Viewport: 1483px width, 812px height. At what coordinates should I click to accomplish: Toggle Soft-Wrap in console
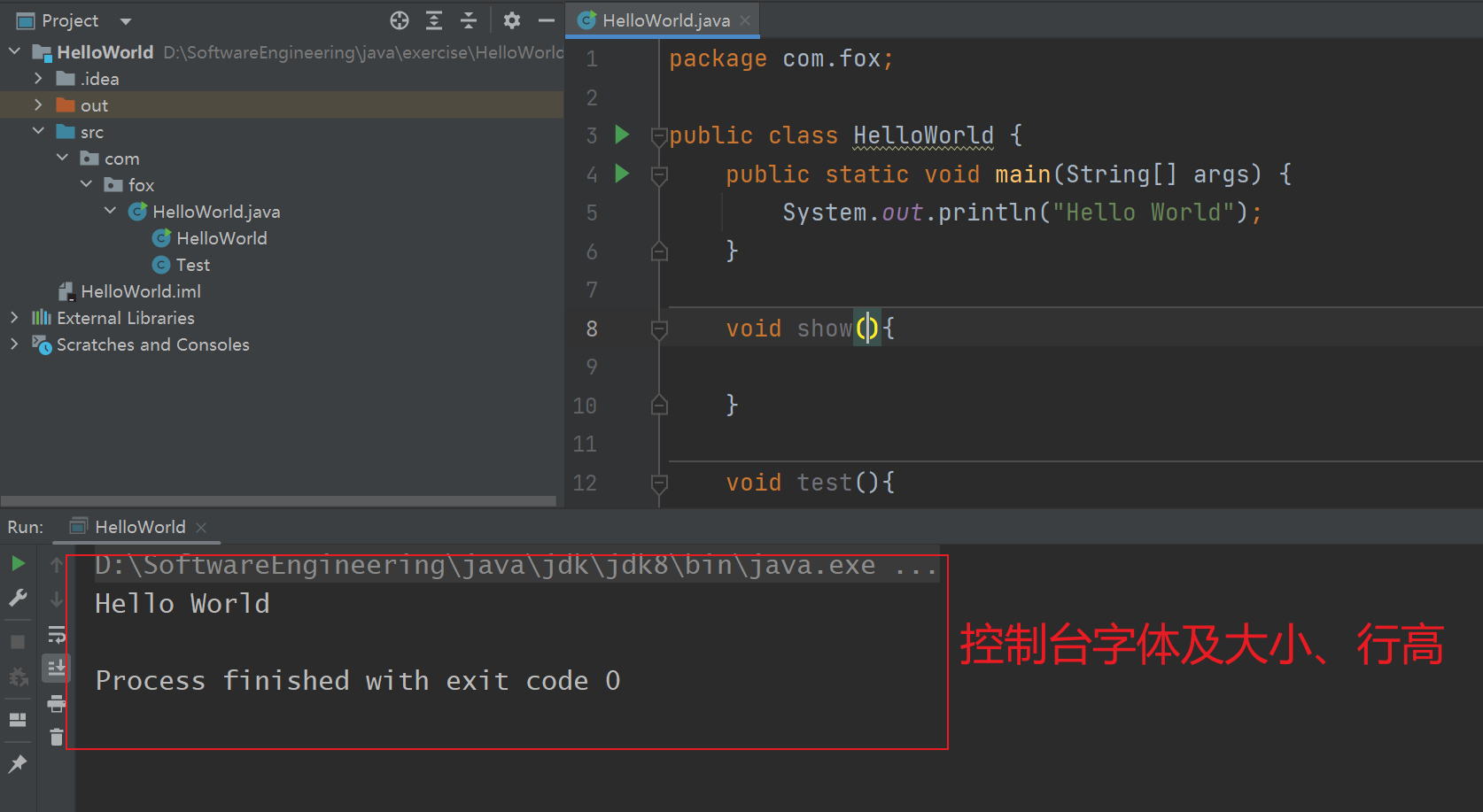pos(57,634)
